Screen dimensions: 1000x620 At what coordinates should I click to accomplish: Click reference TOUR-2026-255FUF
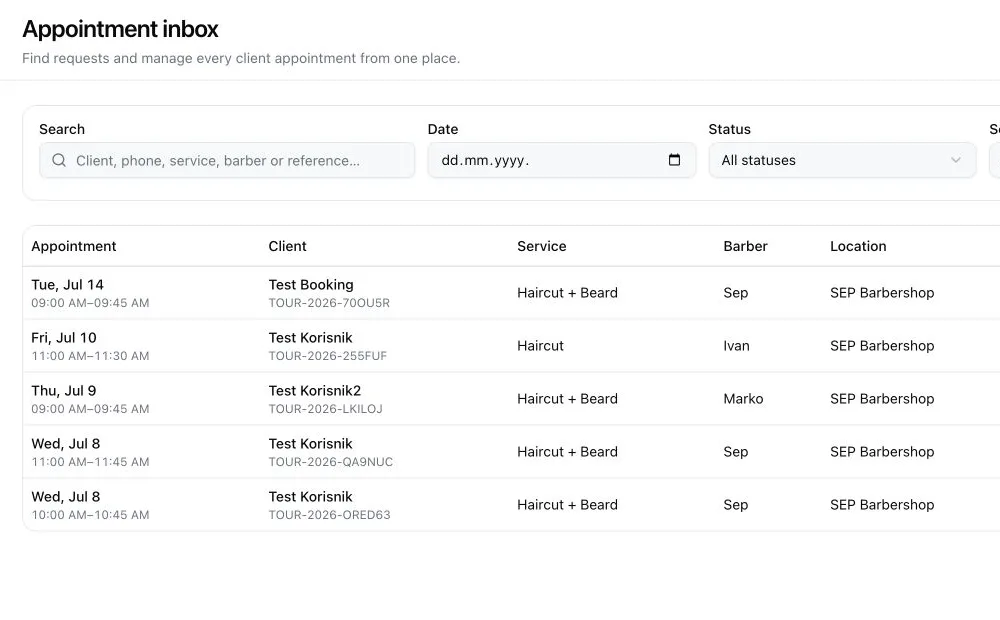tap(328, 356)
